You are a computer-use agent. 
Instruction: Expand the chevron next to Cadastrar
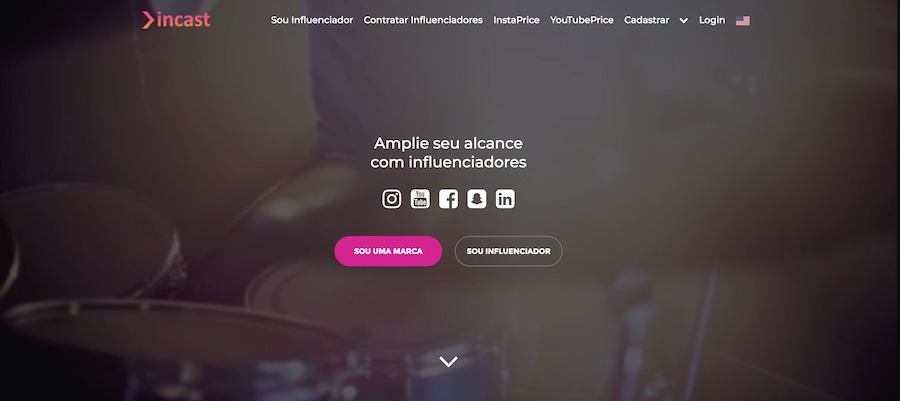684,21
